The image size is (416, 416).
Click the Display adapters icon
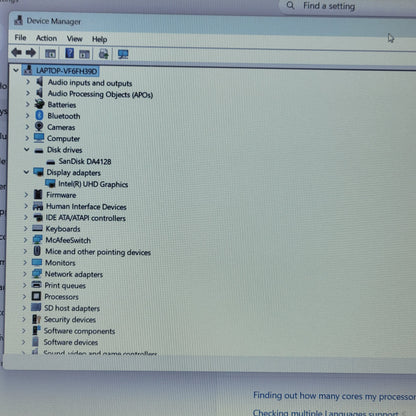38,172
